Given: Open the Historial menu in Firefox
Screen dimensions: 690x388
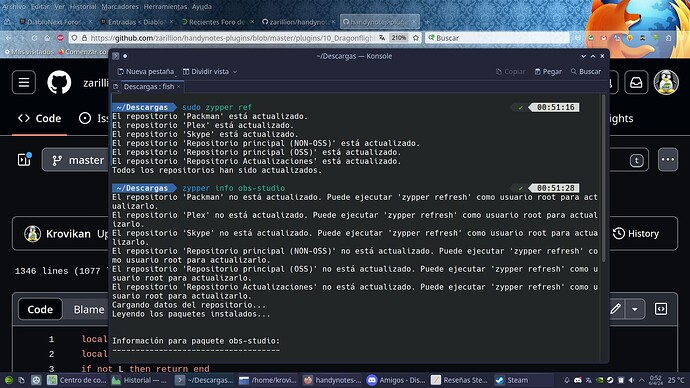Looking at the screenshot, I should pyautogui.click(x=83, y=7).
